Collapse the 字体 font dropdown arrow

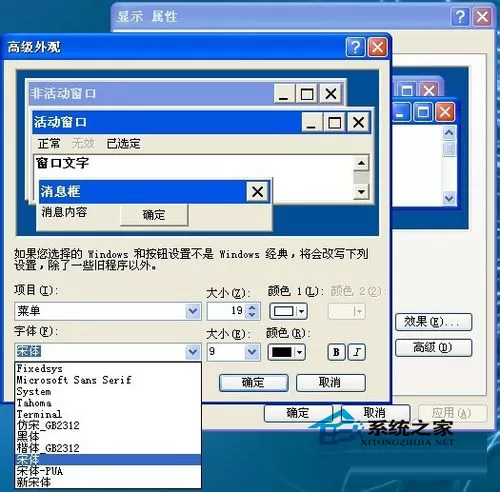coord(193,352)
